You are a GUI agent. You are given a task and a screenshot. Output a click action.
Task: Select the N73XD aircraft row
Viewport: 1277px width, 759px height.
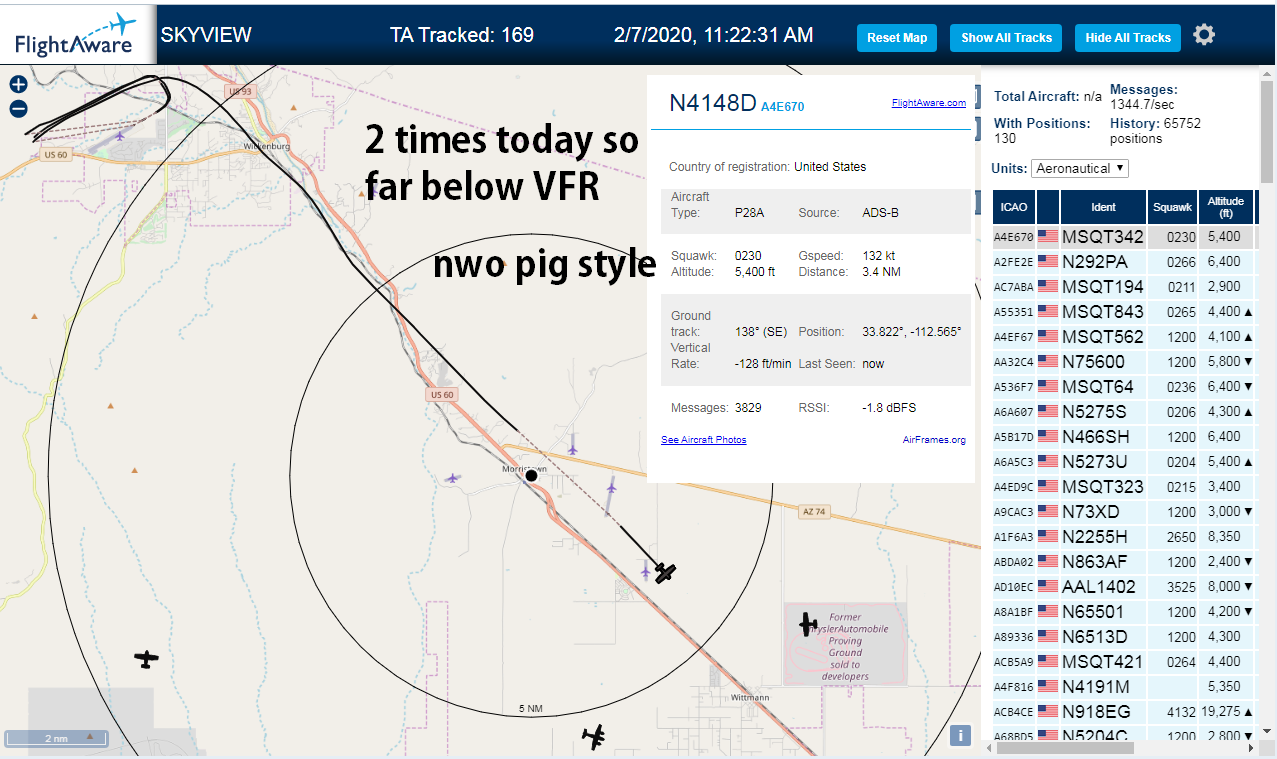point(1123,512)
